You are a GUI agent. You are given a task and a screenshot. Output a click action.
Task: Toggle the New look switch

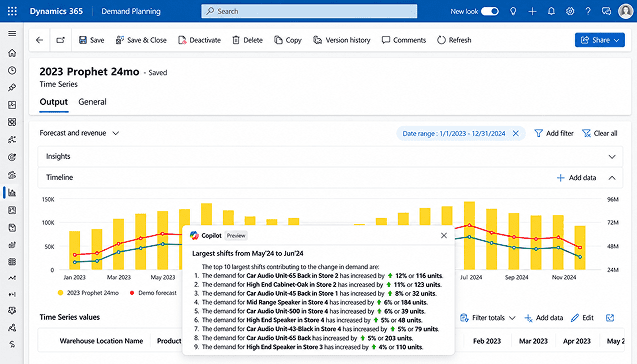click(x=490, y=11)
